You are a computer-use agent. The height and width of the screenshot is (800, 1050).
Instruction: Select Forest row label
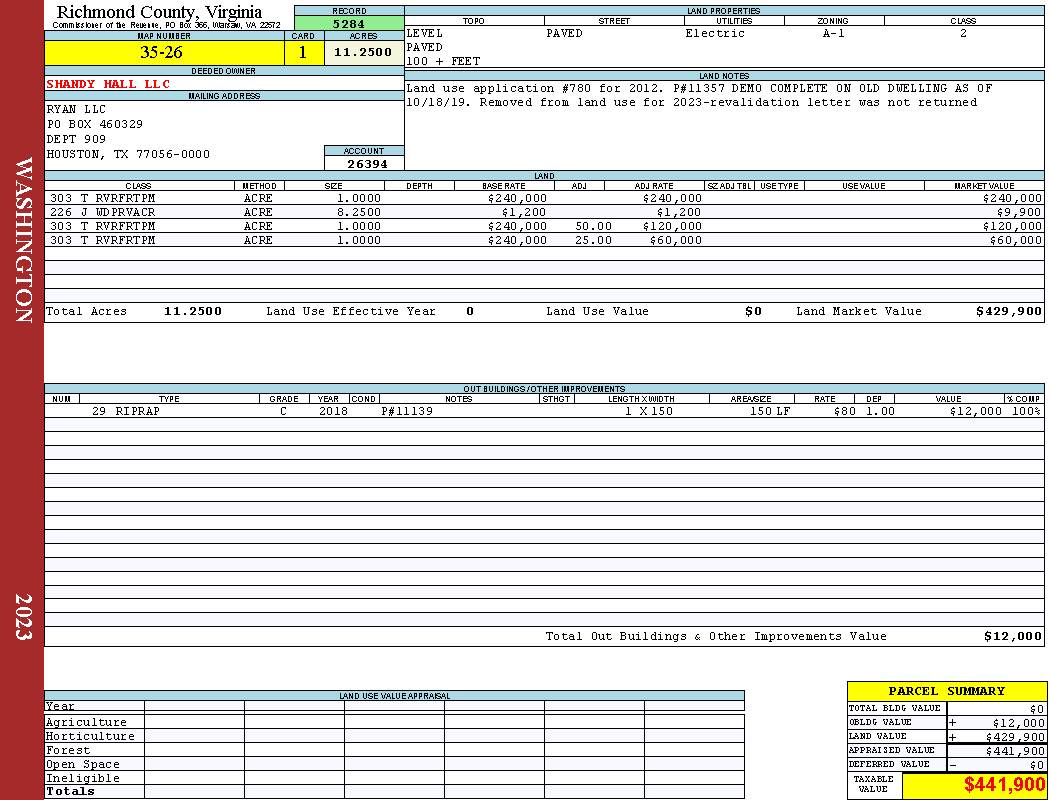coord(68,750)
